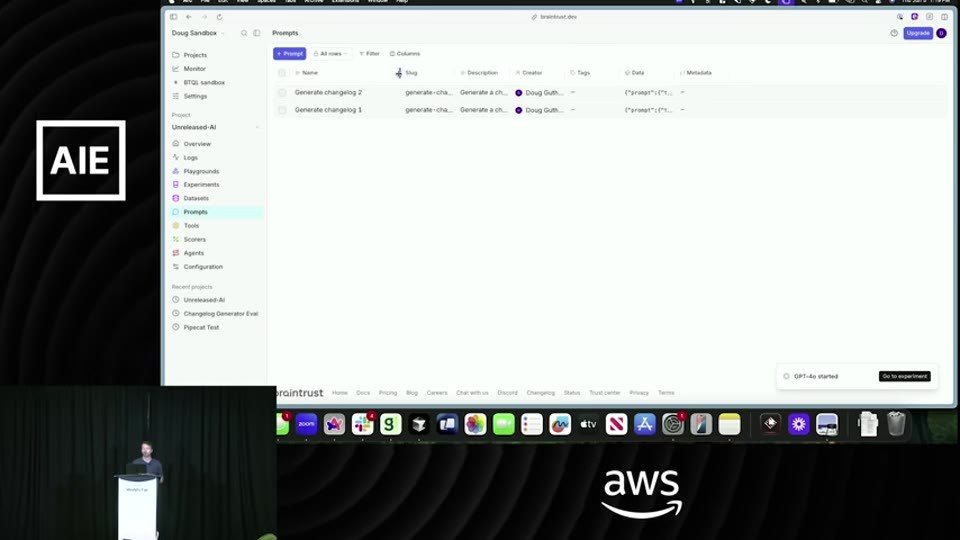Collapse the sidebar panel icon
Image resolution: width=960 pixels, height=540 pixels.
click(x=257, y=33)
